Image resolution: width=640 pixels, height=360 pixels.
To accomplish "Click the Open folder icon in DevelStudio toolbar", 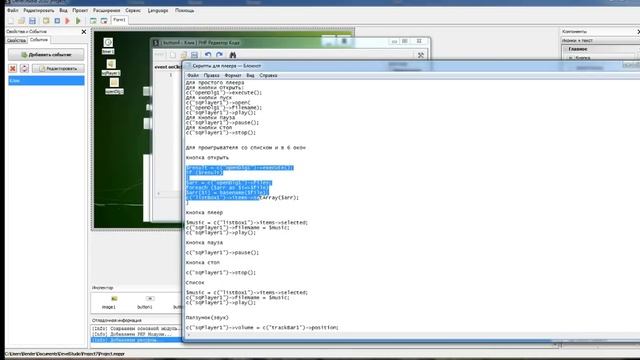I will click(21, 20).
